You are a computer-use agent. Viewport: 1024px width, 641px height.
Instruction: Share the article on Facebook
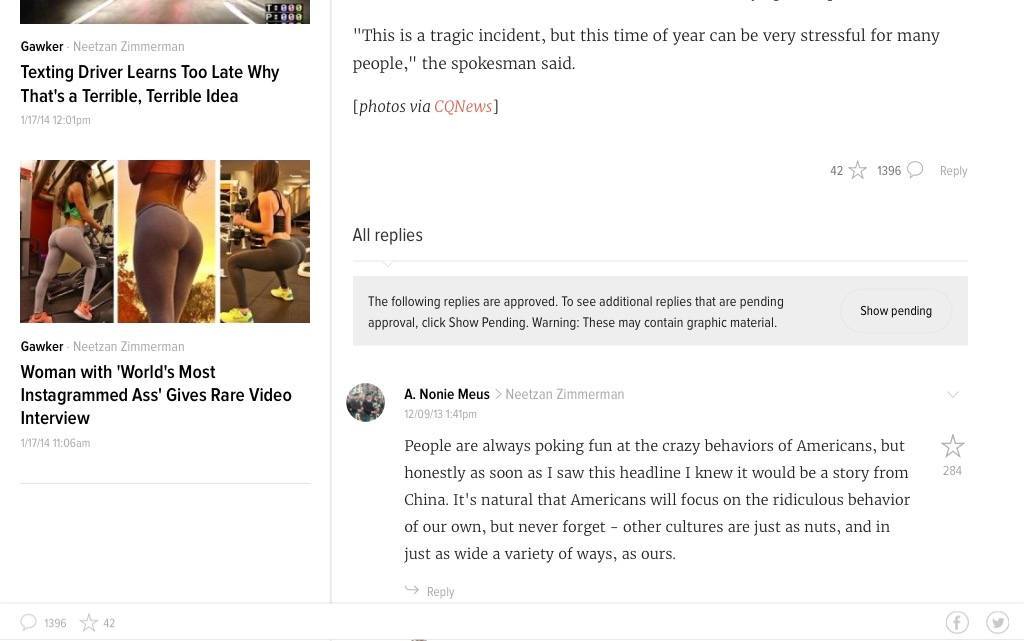click(957, 623)
